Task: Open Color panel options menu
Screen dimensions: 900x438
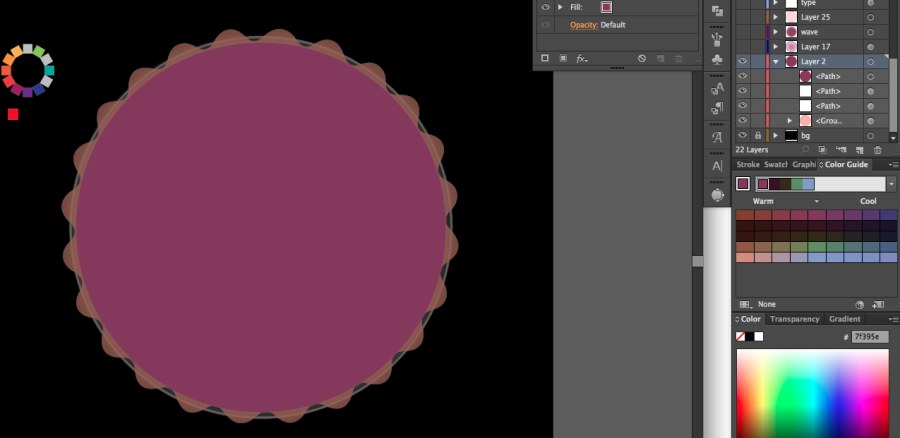Action: [x=893, y=319]
